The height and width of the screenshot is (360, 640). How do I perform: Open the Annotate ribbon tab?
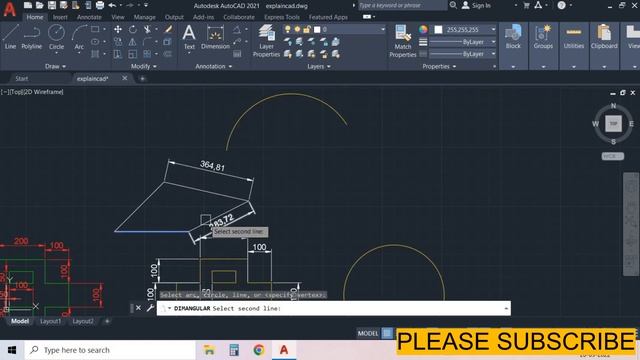pyautogui.click(x=89, y=17)
